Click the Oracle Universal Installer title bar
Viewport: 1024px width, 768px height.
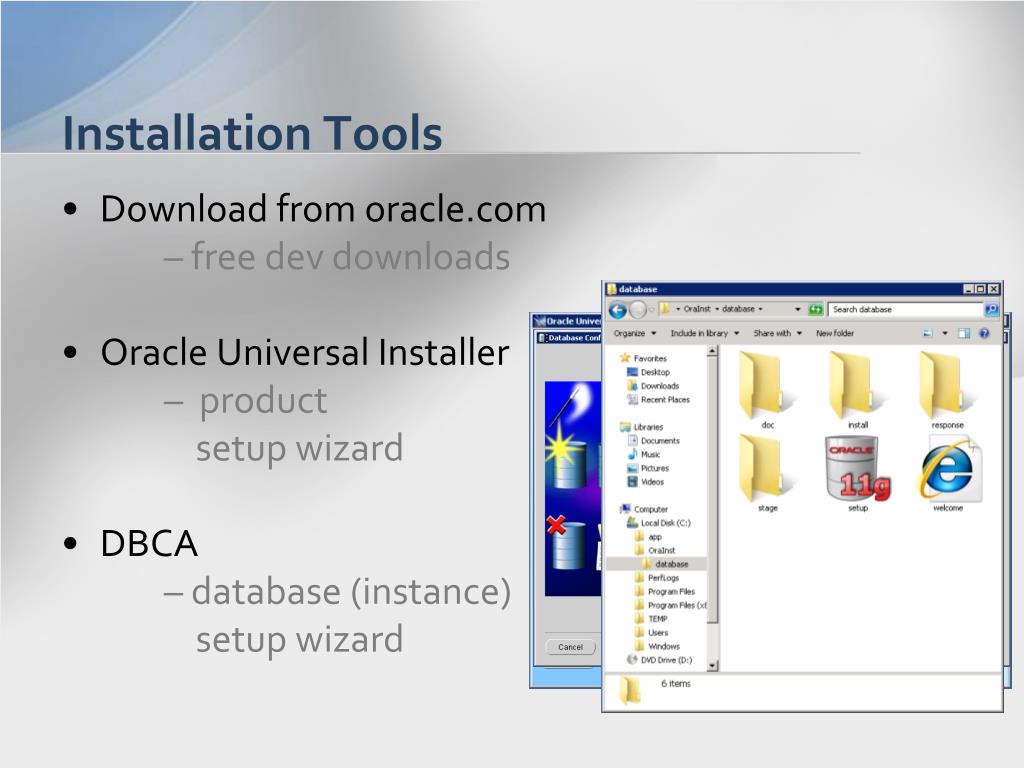(567, 321)
